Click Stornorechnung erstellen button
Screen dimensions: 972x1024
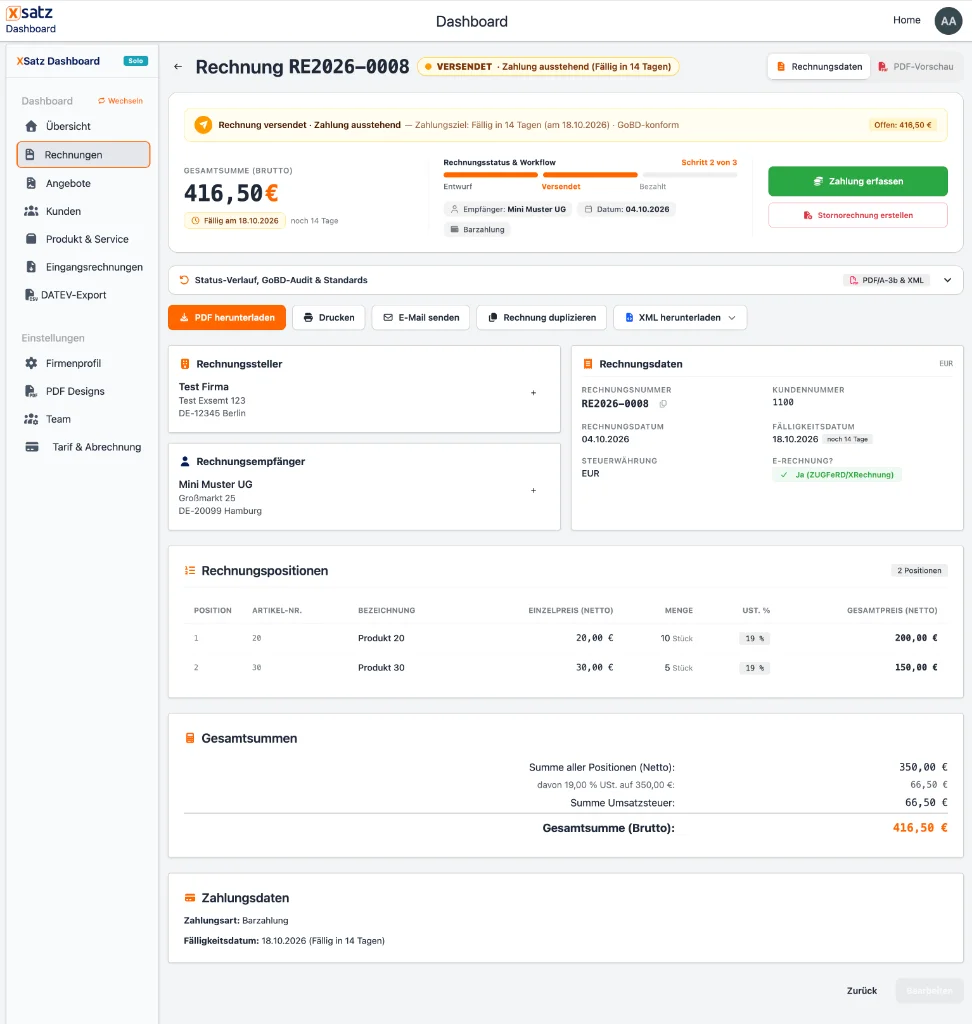(x=858, y=216)
